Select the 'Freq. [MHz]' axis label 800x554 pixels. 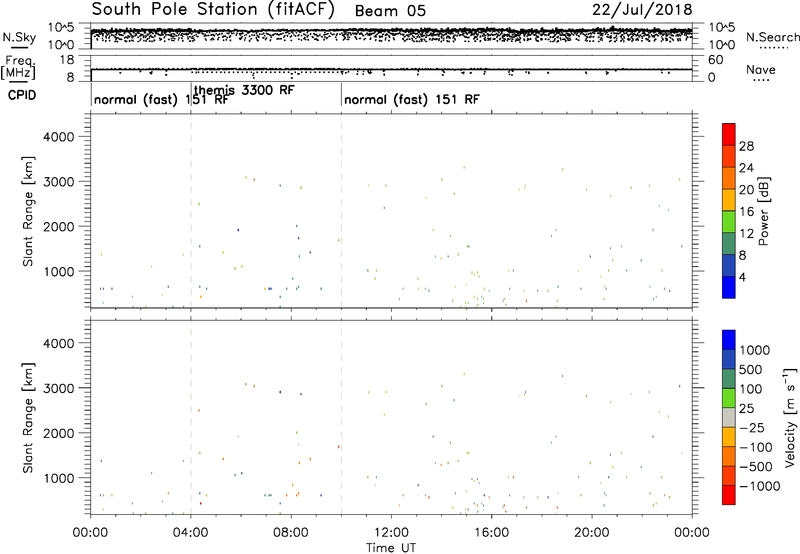(19, 67)
